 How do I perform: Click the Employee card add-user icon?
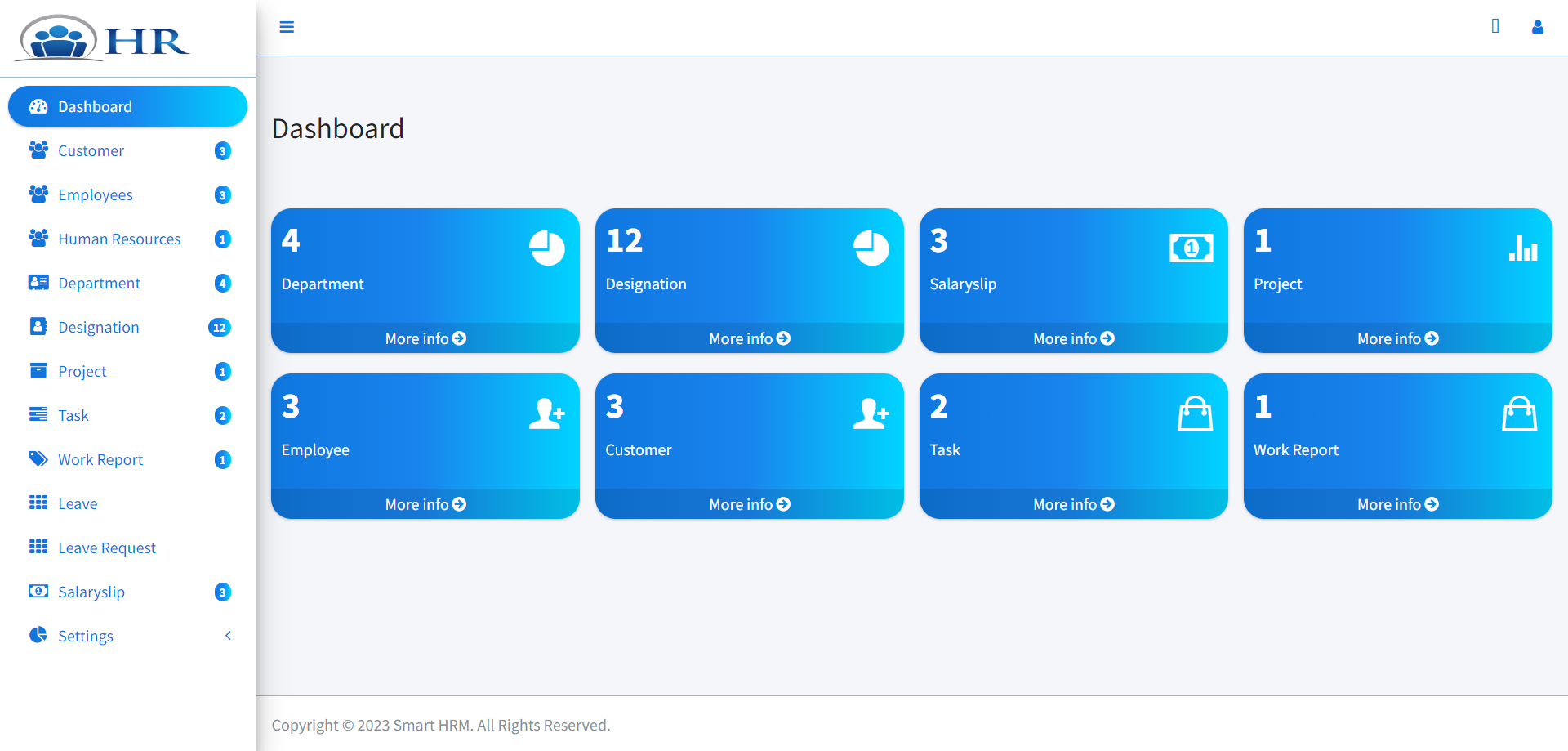click(546, 413)
